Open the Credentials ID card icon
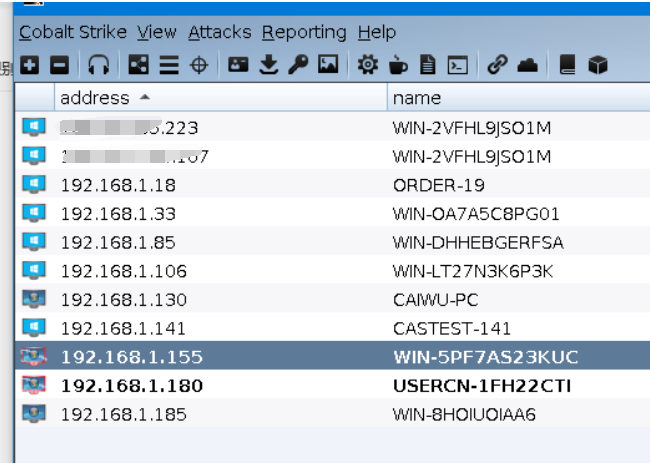650x464 pixels. click(x=238, y=65)
